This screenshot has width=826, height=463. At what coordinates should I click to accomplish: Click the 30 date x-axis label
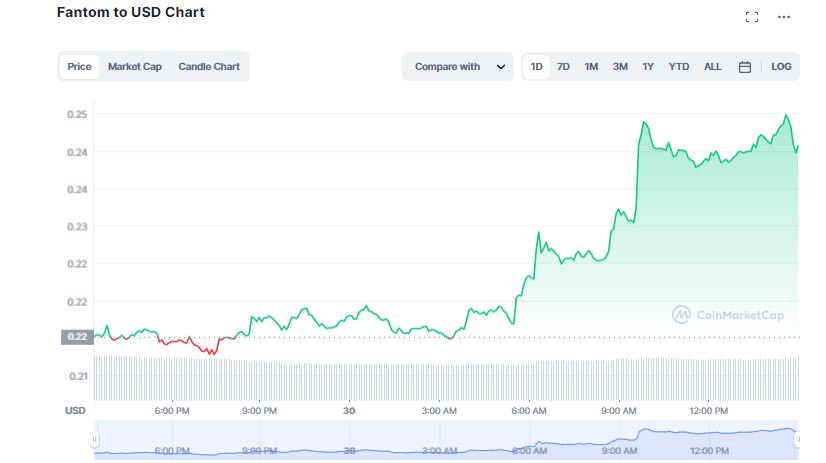[x=349, y=411]
